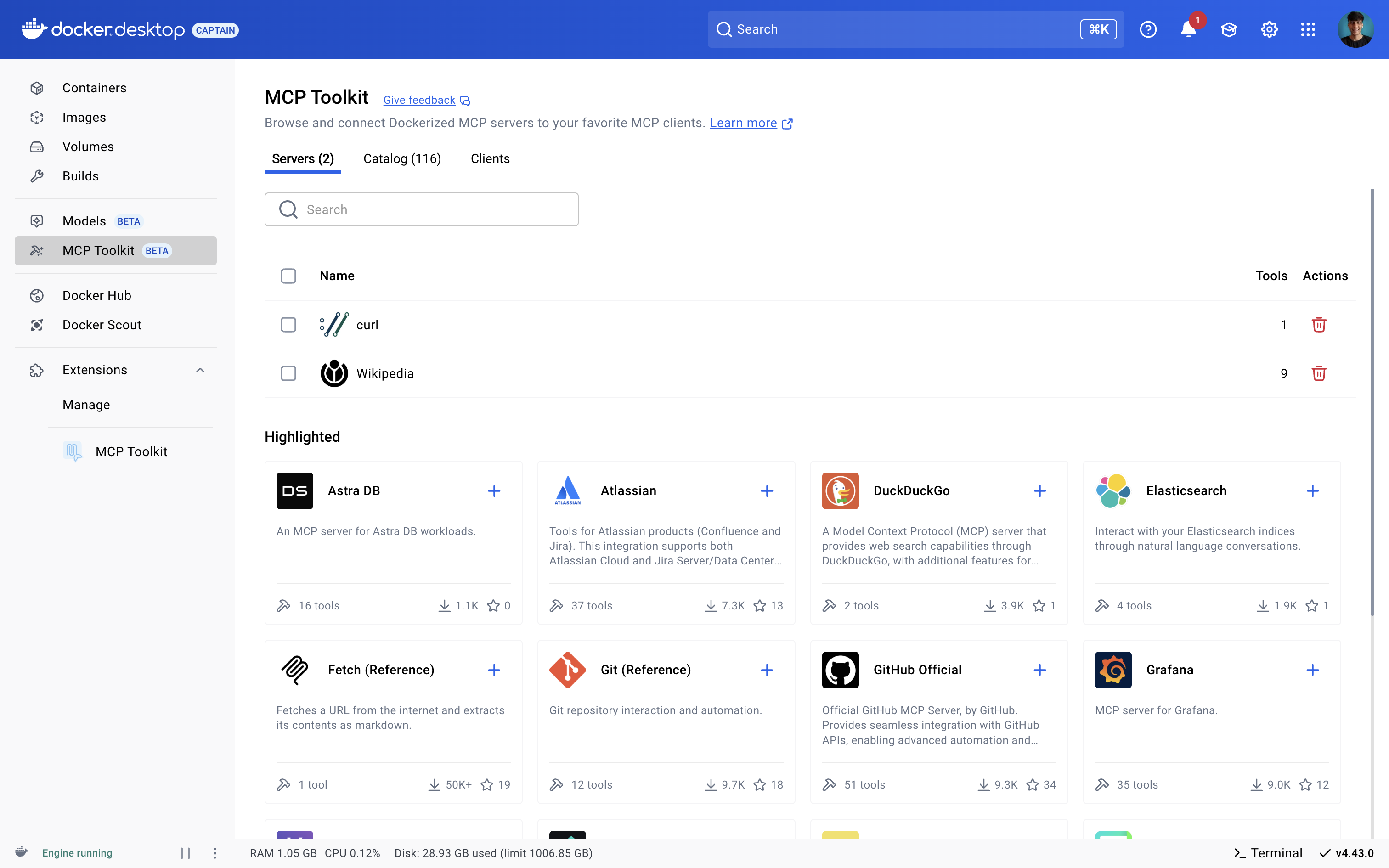Open the Clients tab
Image resolution: width=1389 pixels, height=868 pixels.
[x=490, y=158]
